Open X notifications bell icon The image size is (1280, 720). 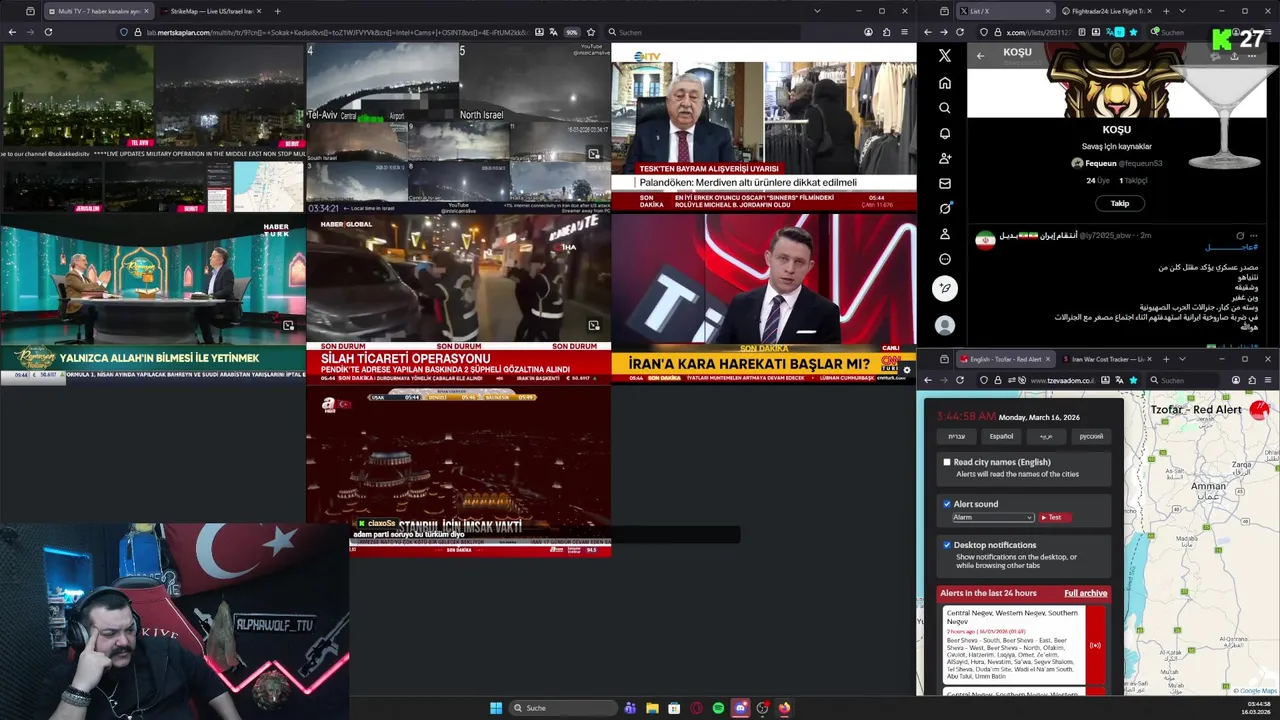click(x=945, y=133)
